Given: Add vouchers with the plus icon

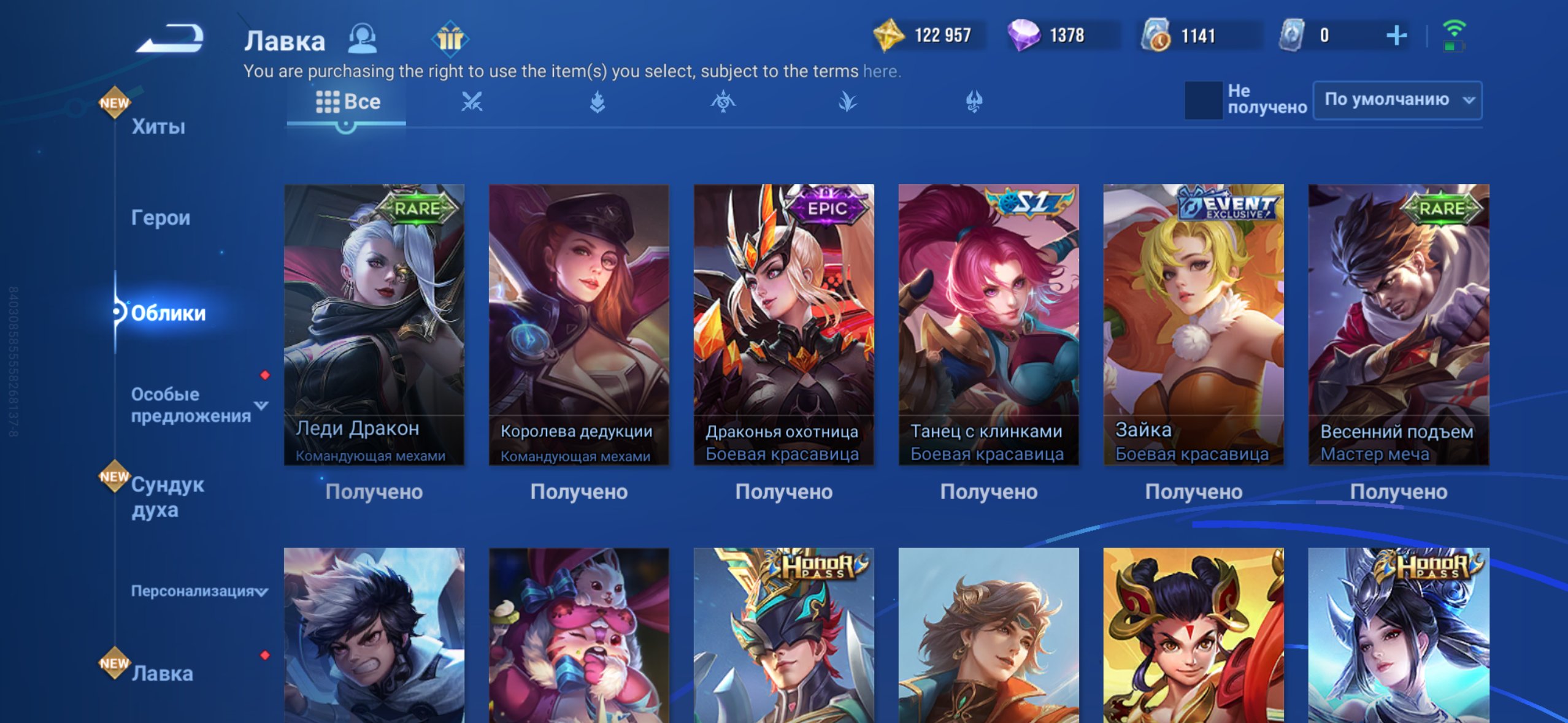Looking at the screenshot, I should coord(1396,36).
